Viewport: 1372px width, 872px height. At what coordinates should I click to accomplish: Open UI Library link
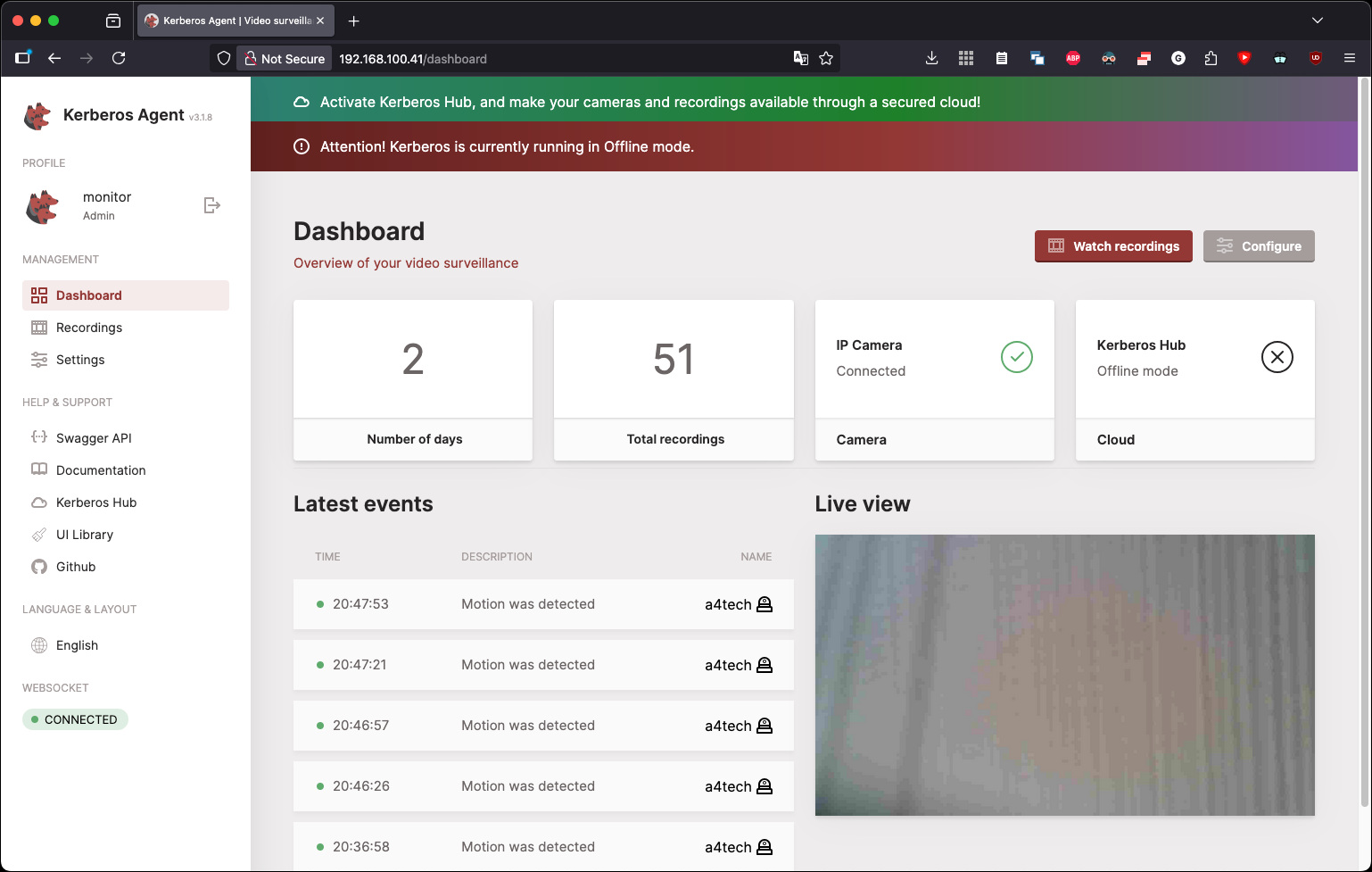tap(126, 535)
